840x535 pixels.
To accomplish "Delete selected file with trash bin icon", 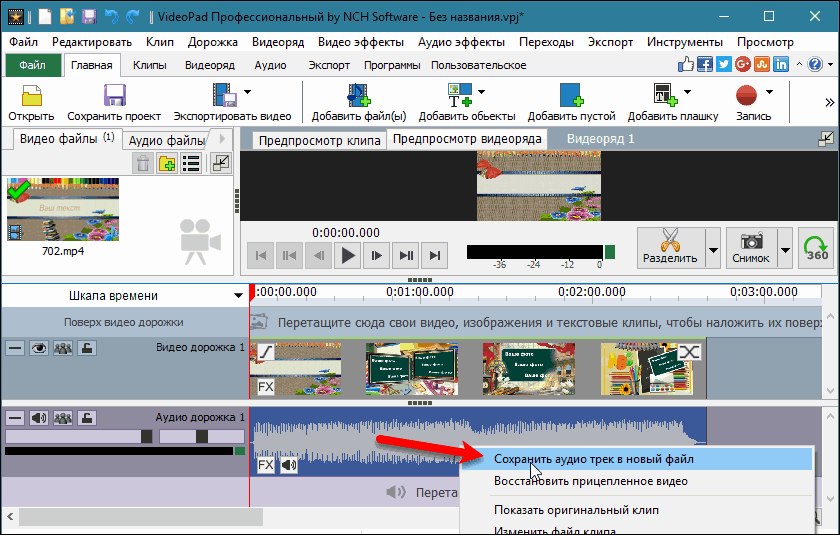I will coord(142,163).
